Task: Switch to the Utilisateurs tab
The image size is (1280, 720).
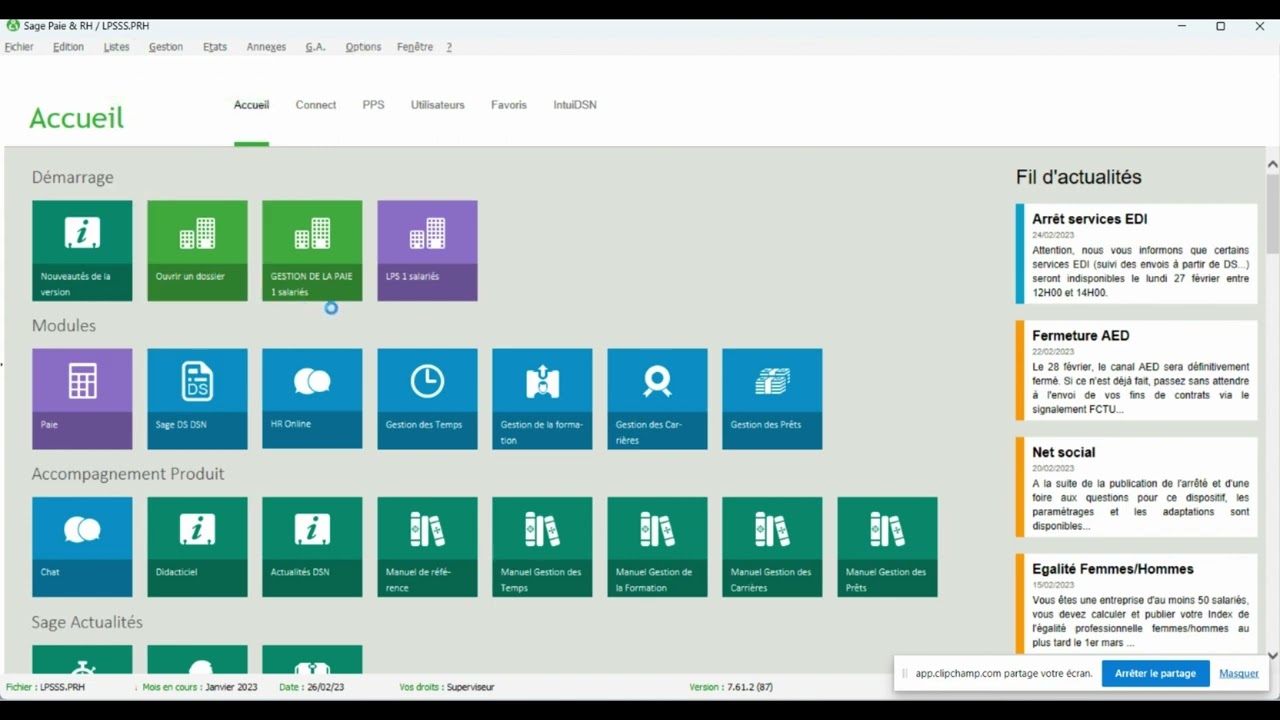Action: [438, 105]
